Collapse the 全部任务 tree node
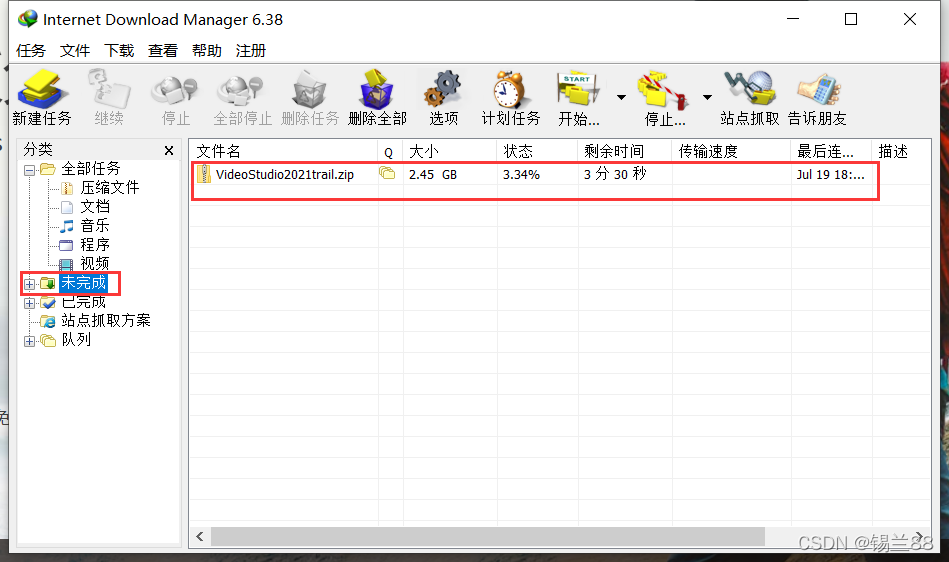The height and width of the screenshot is (562, 949). pyautogui.click(x=29, y=170)
